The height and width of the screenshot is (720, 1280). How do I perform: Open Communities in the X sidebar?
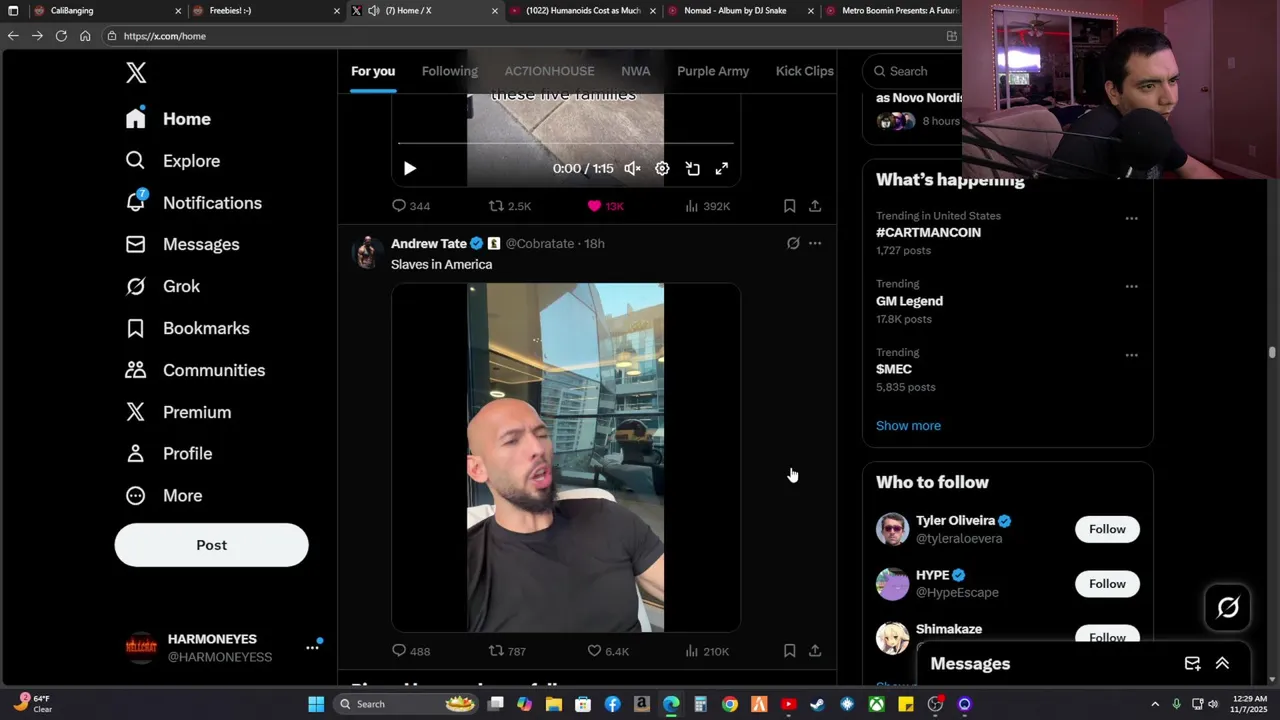195,371
